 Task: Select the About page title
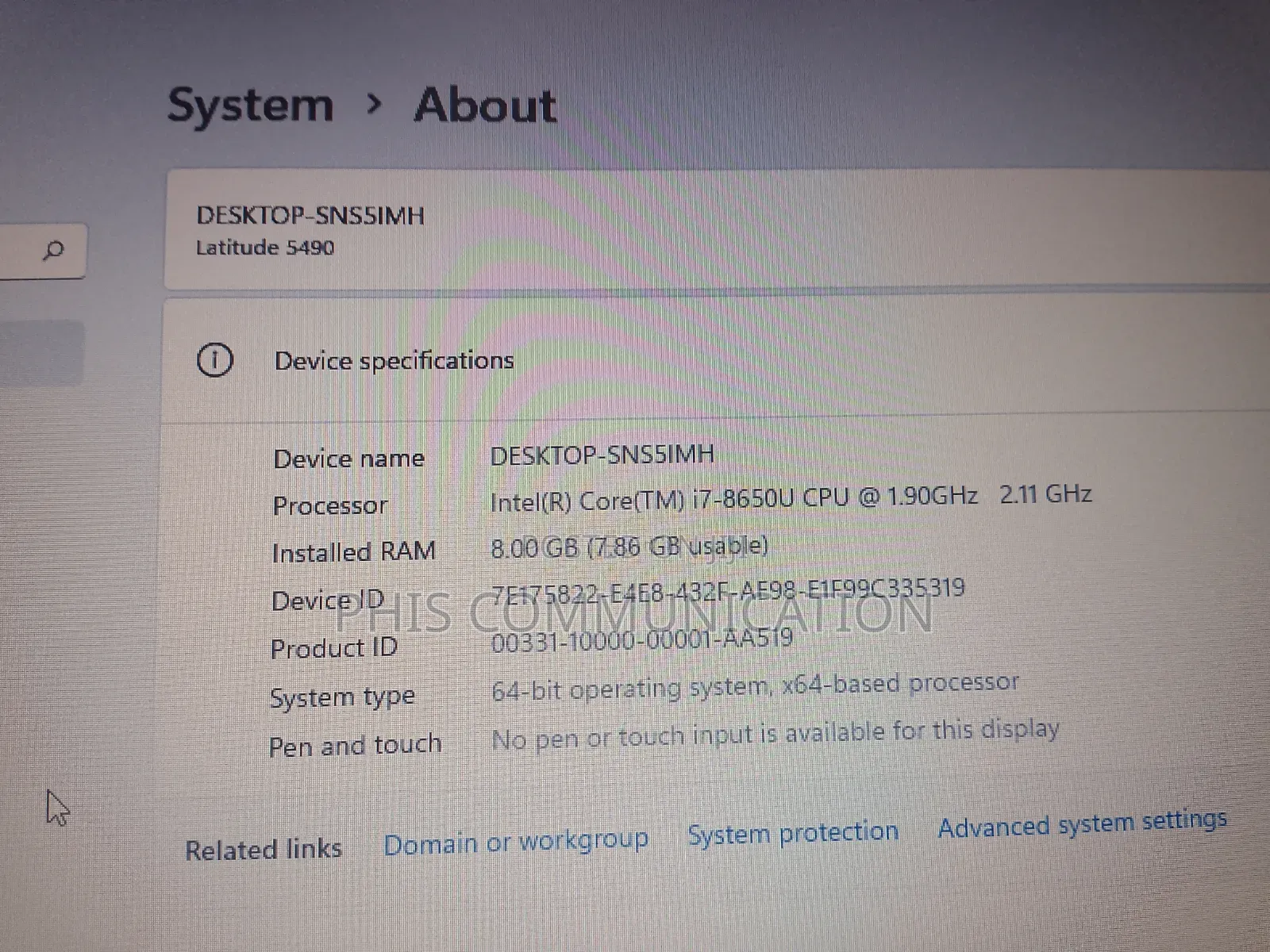pos(485,106)
